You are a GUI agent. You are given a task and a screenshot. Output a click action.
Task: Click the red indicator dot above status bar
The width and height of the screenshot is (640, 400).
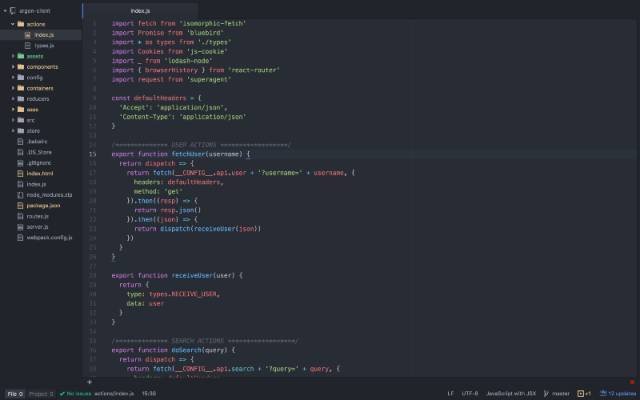coord(632,382)
